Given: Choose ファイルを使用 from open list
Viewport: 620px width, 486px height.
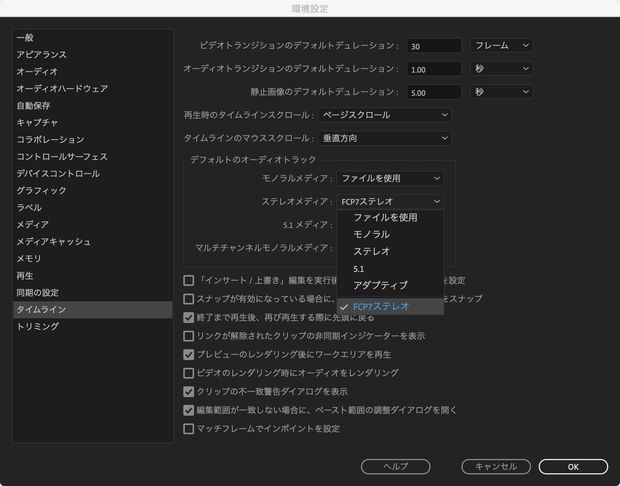Looking at the screenshot, I should point(390,217).
